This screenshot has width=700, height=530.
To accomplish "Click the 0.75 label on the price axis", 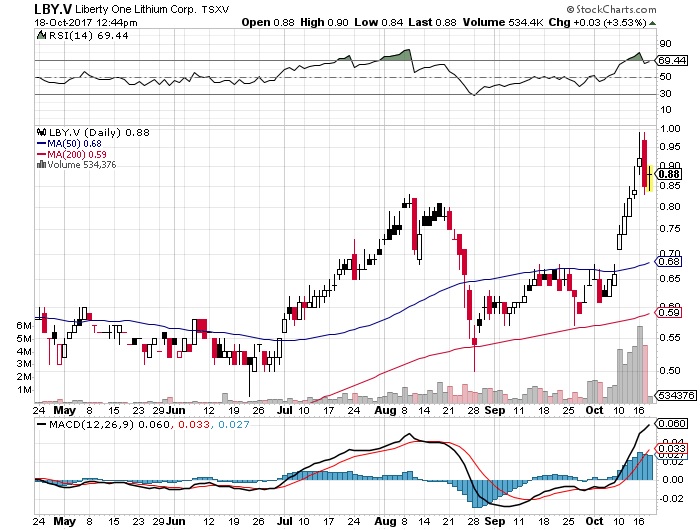I will pos(670,229).
